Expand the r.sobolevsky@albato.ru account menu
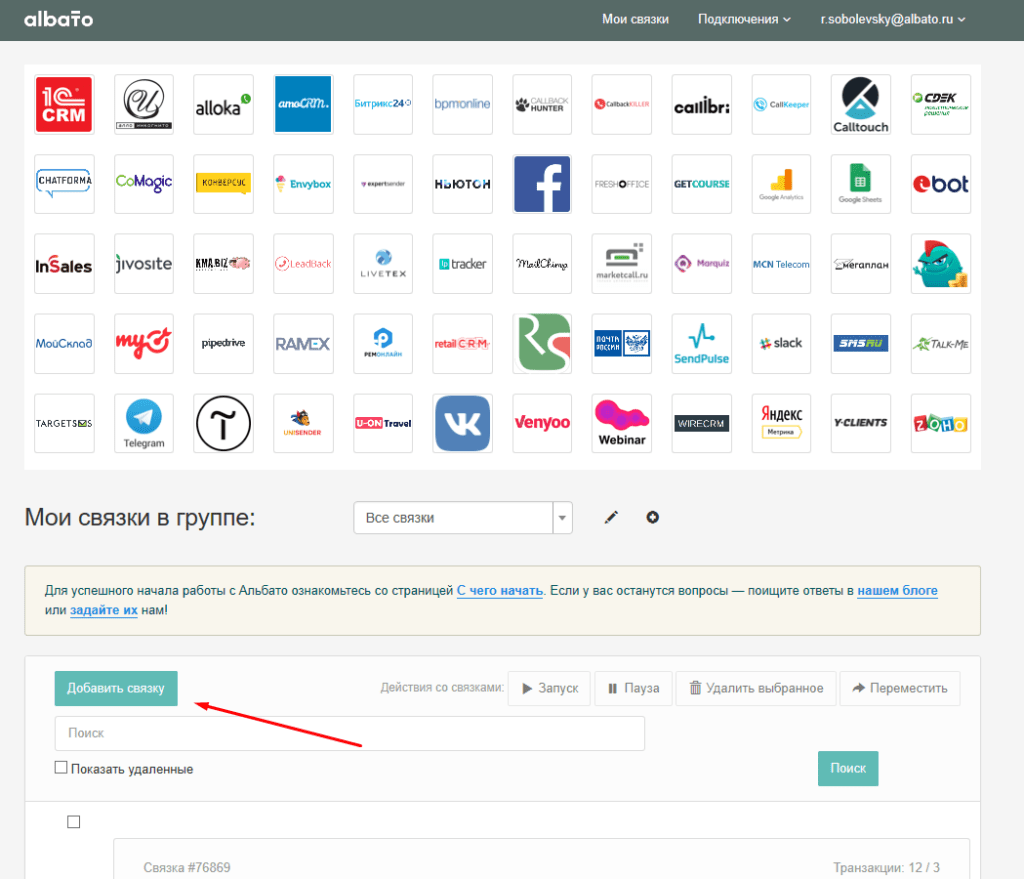 tap(893, 19)
